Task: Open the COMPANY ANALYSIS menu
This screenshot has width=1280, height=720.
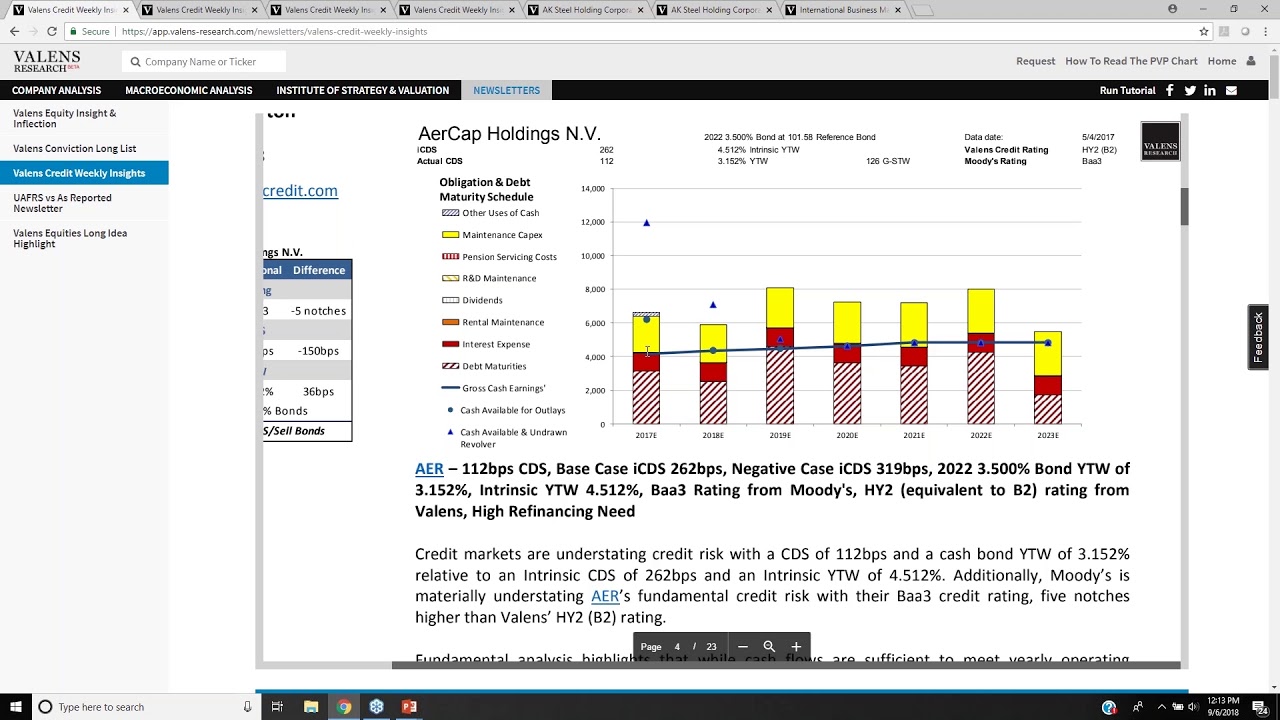Action: [57, 90]
